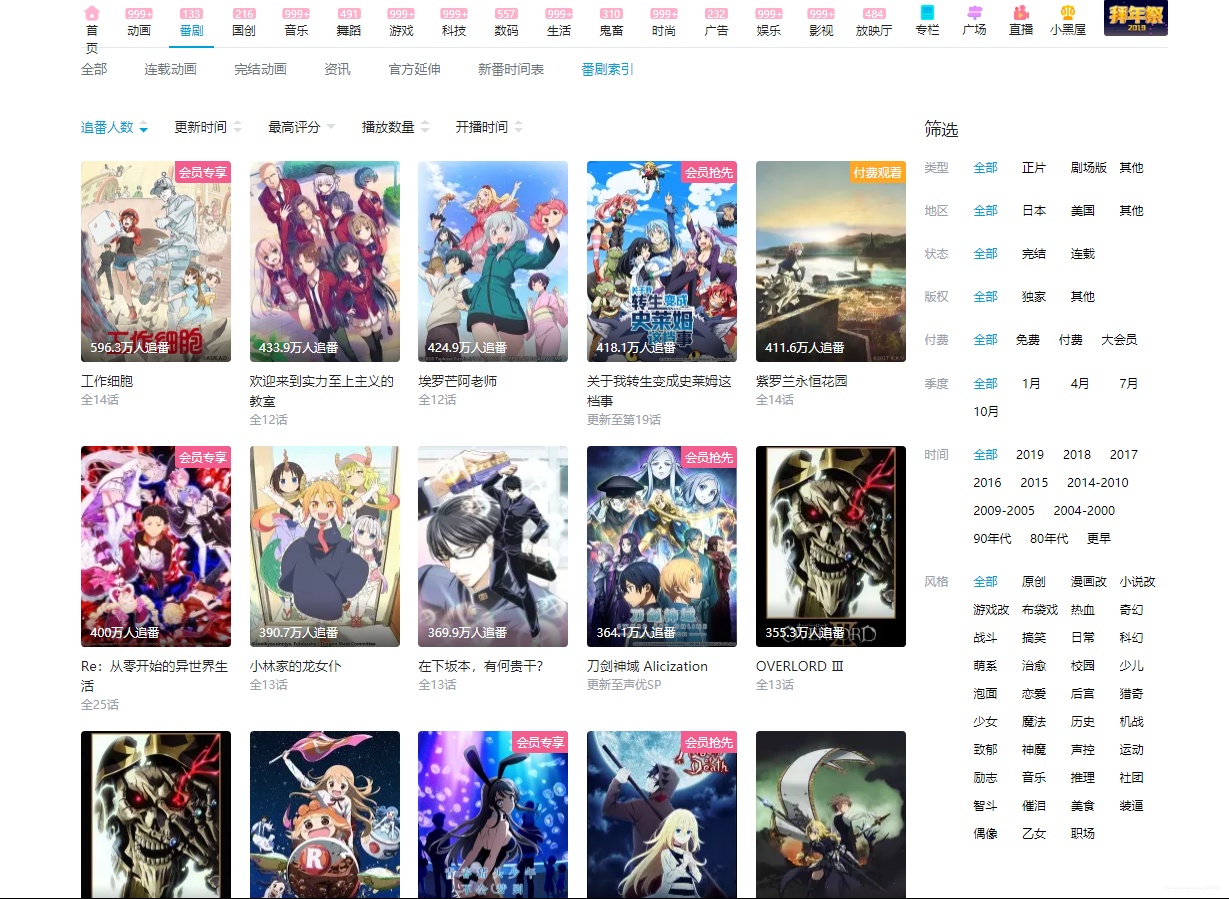Open 刀剑神域 Alicization title link
This screenshot has width=1229, height=899.
click(647, 666)
